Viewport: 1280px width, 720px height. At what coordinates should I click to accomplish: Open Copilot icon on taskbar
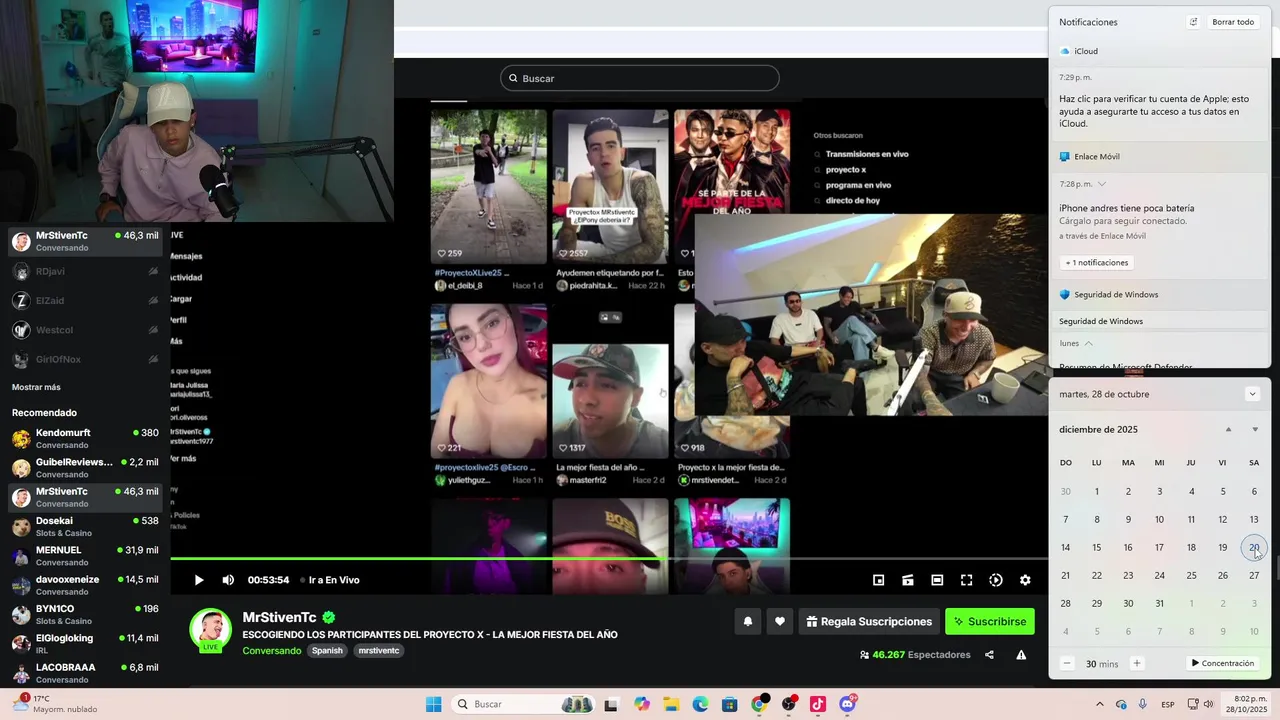(x=642, y=704)
